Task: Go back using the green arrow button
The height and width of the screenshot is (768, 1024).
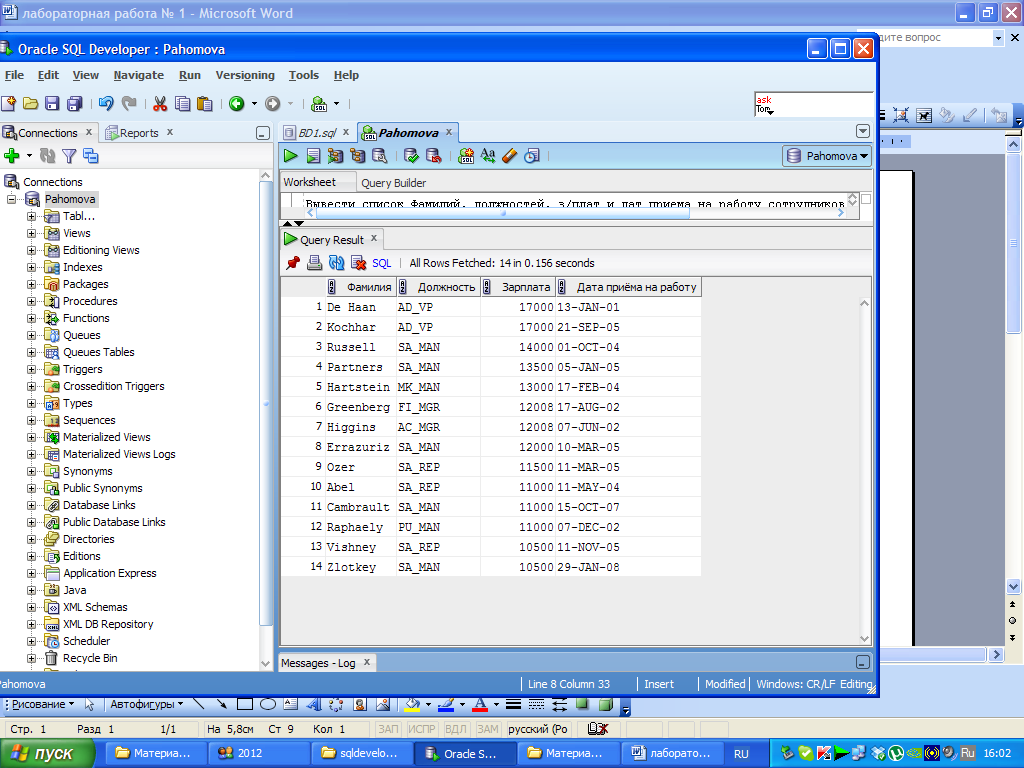Action: point(236,103)
